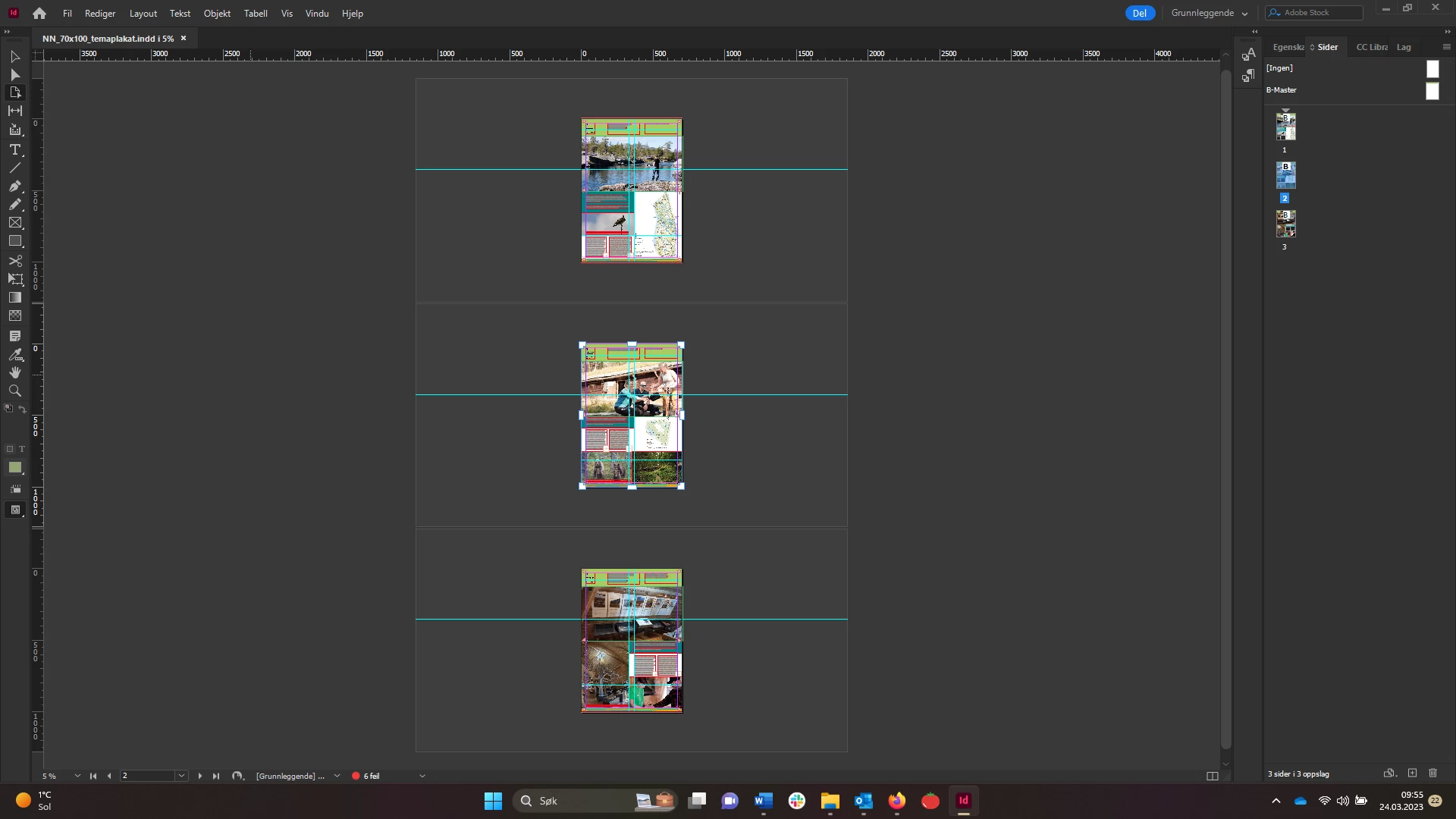This screenshot has width=1456, height=819.
Task: Go to next page arrow
Action: 199,776
